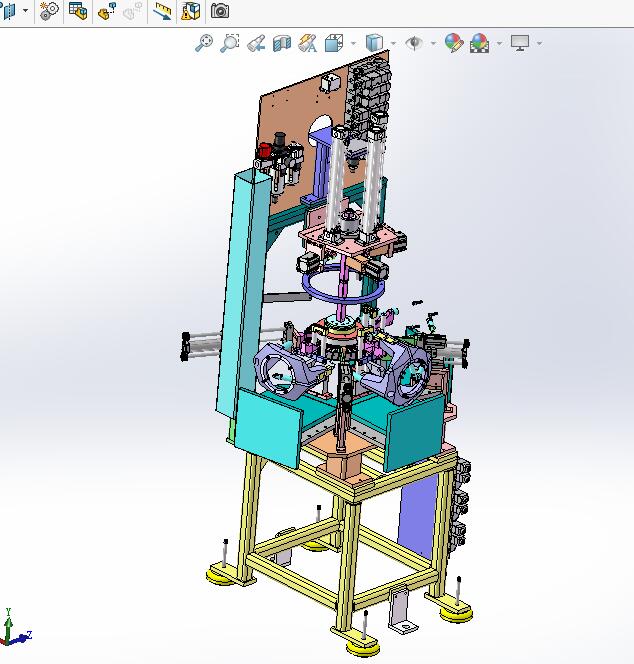Viewport: 634px width, 664px height.
Task: Click the XYZ orientation triad
Action: (15, 628)
